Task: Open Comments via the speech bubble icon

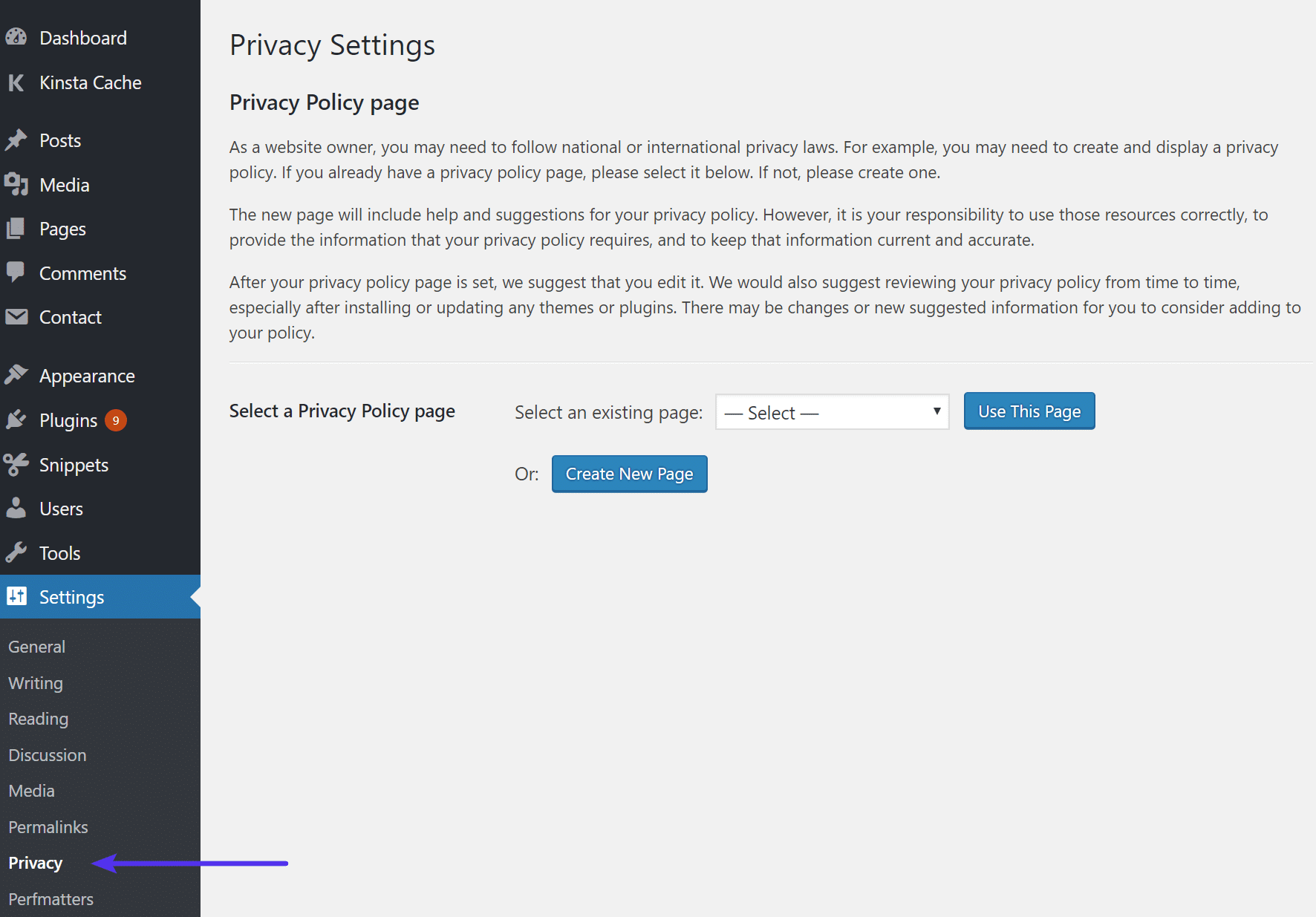Action: pyautogui.click(x=16, y=273)
